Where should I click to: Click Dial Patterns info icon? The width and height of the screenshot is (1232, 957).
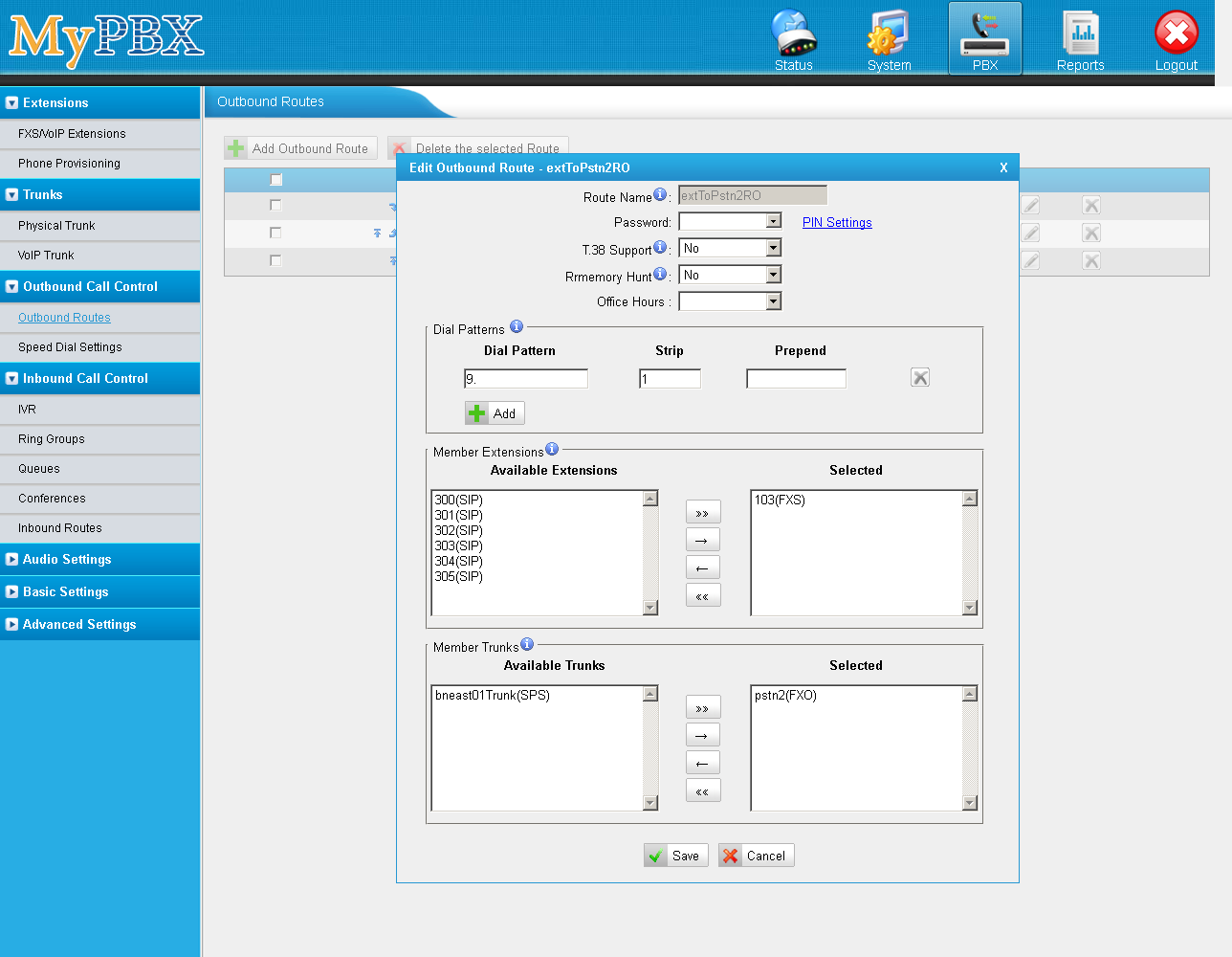(x=517, y=326)
